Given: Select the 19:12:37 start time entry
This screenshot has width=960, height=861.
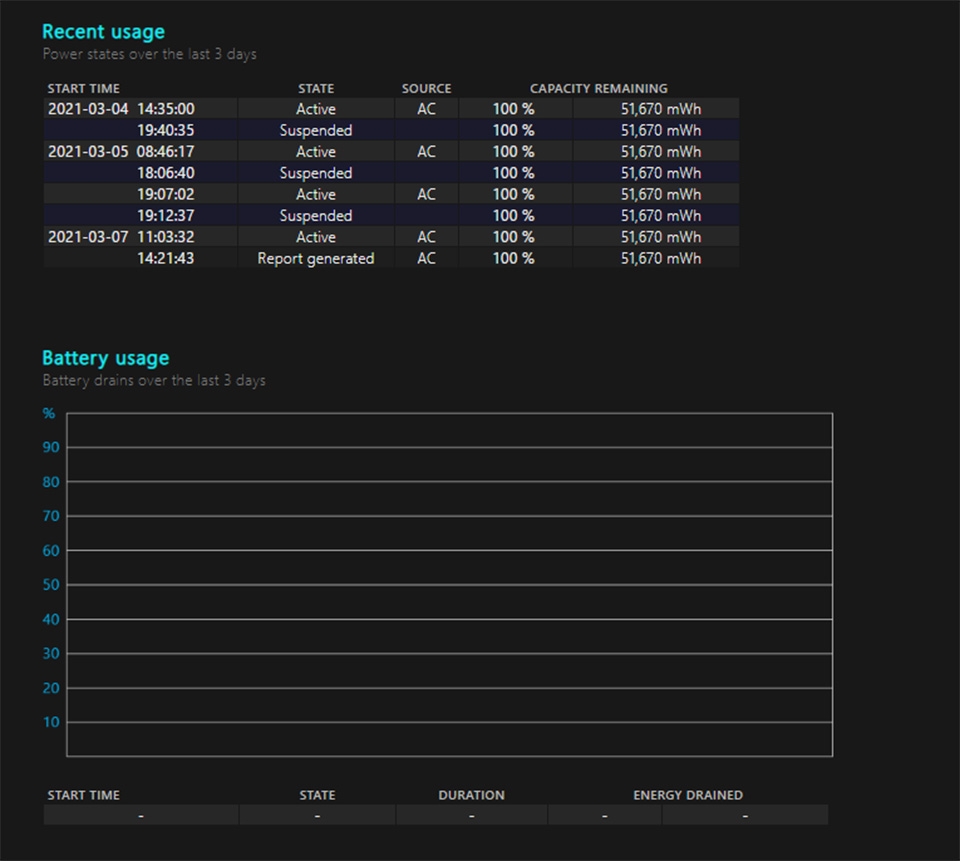Looking at the screenshot, I should click(165, 216).
